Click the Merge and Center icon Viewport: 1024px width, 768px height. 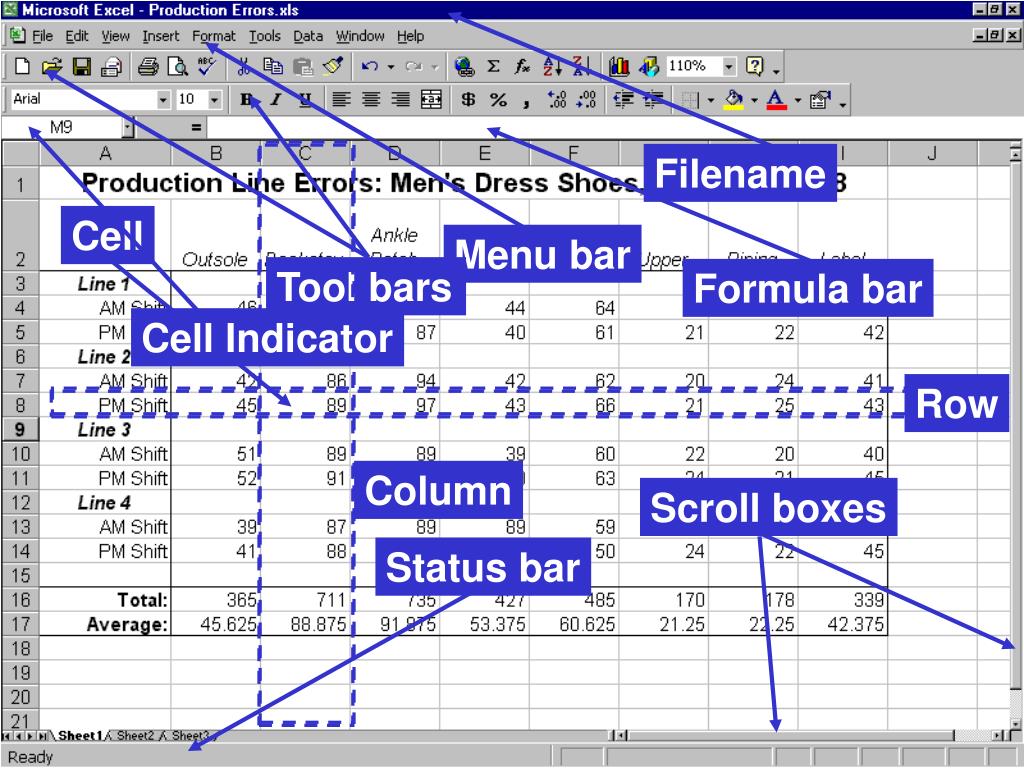[431, 99]
